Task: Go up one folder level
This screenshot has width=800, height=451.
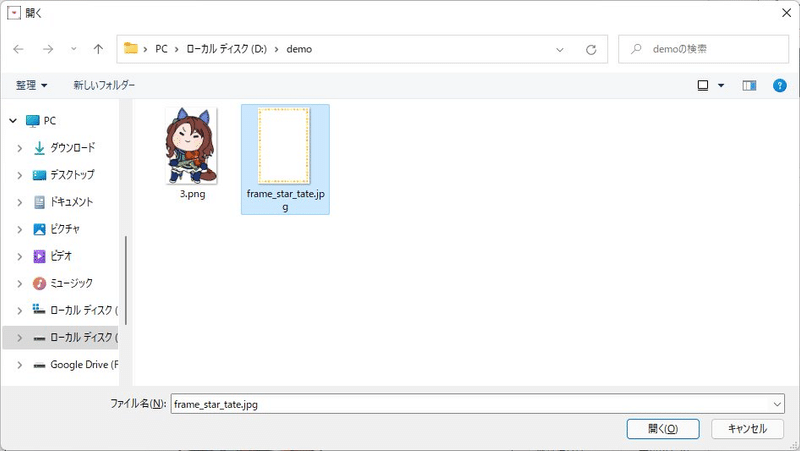Action: 98,49
